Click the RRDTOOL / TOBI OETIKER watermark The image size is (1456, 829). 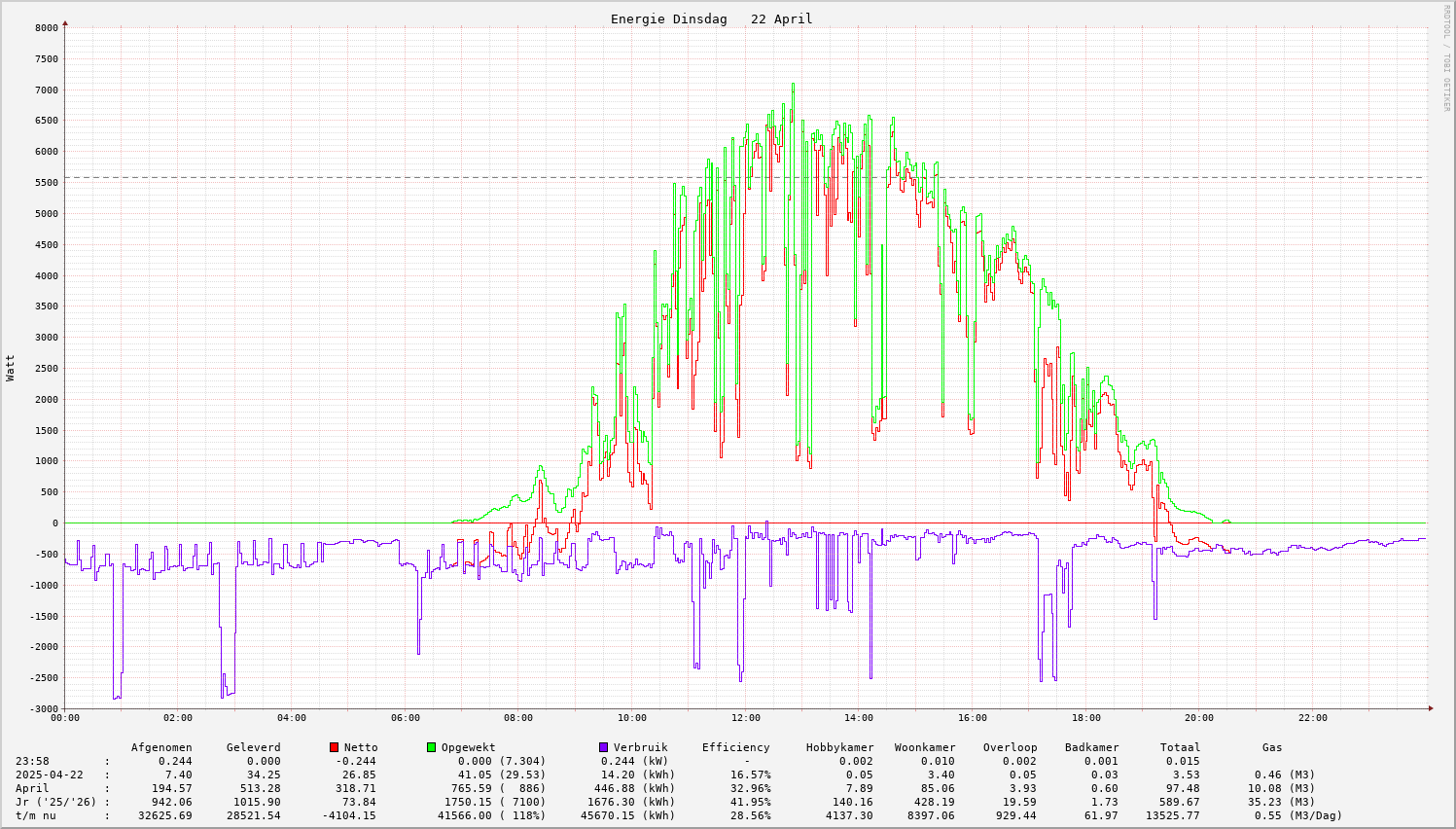(1446, 57)
